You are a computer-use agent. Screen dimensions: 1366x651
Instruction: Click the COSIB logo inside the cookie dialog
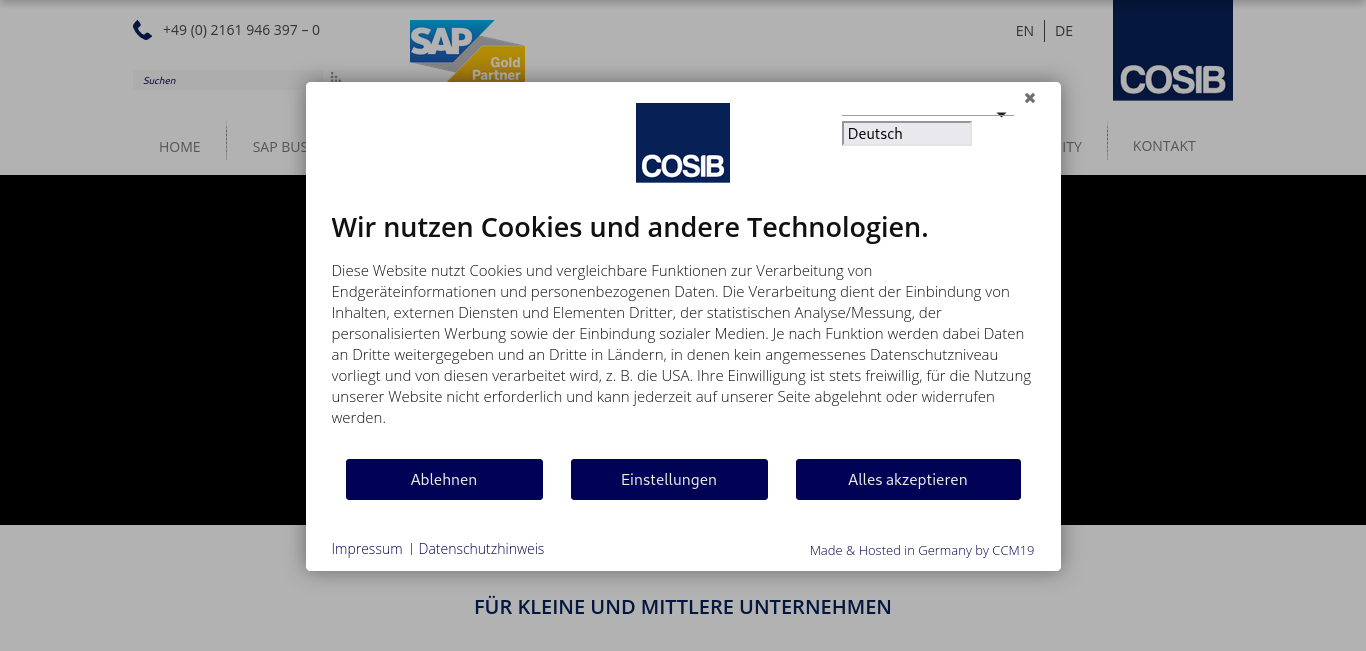tap(683, 143)
